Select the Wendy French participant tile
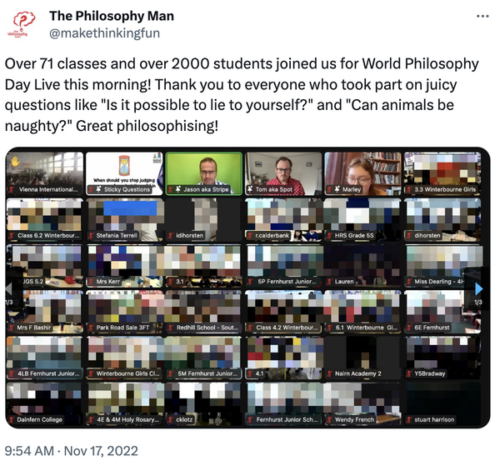The width and height of the screenshot is (500, 471). (363, 404)
